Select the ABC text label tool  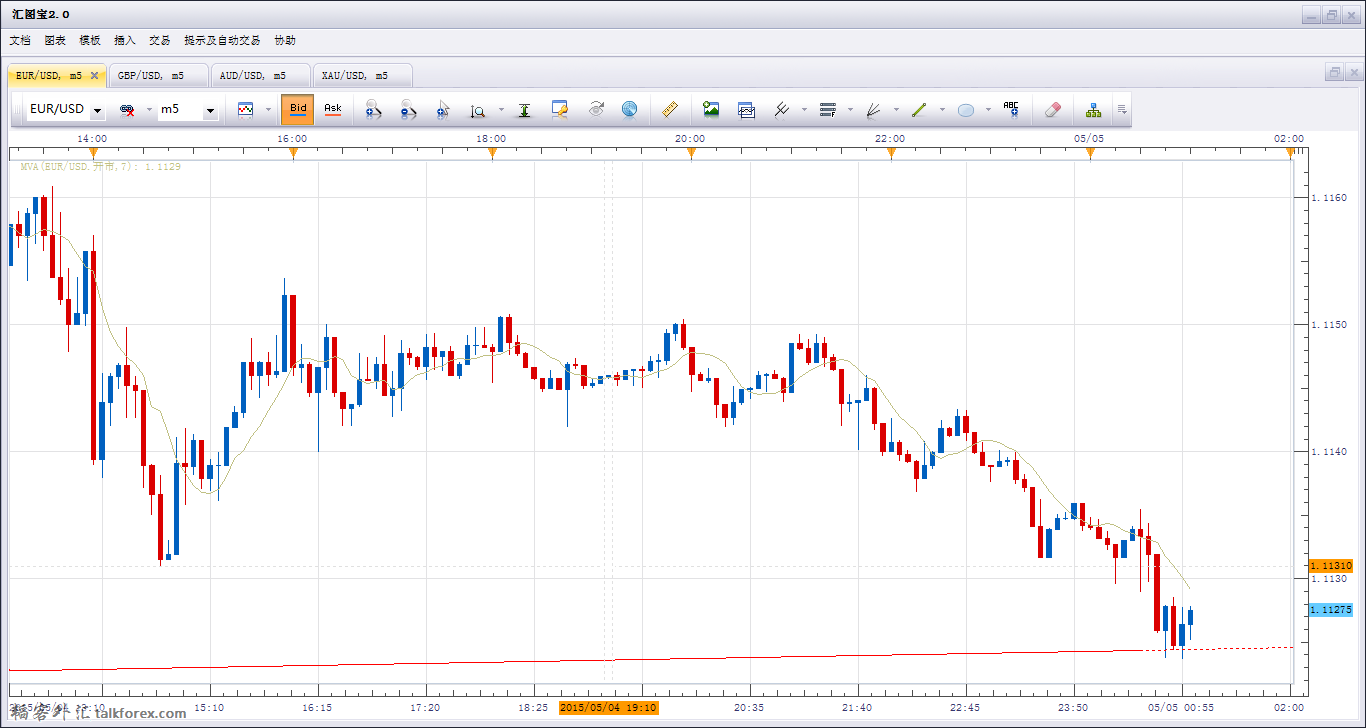[x=1011, y=109]
